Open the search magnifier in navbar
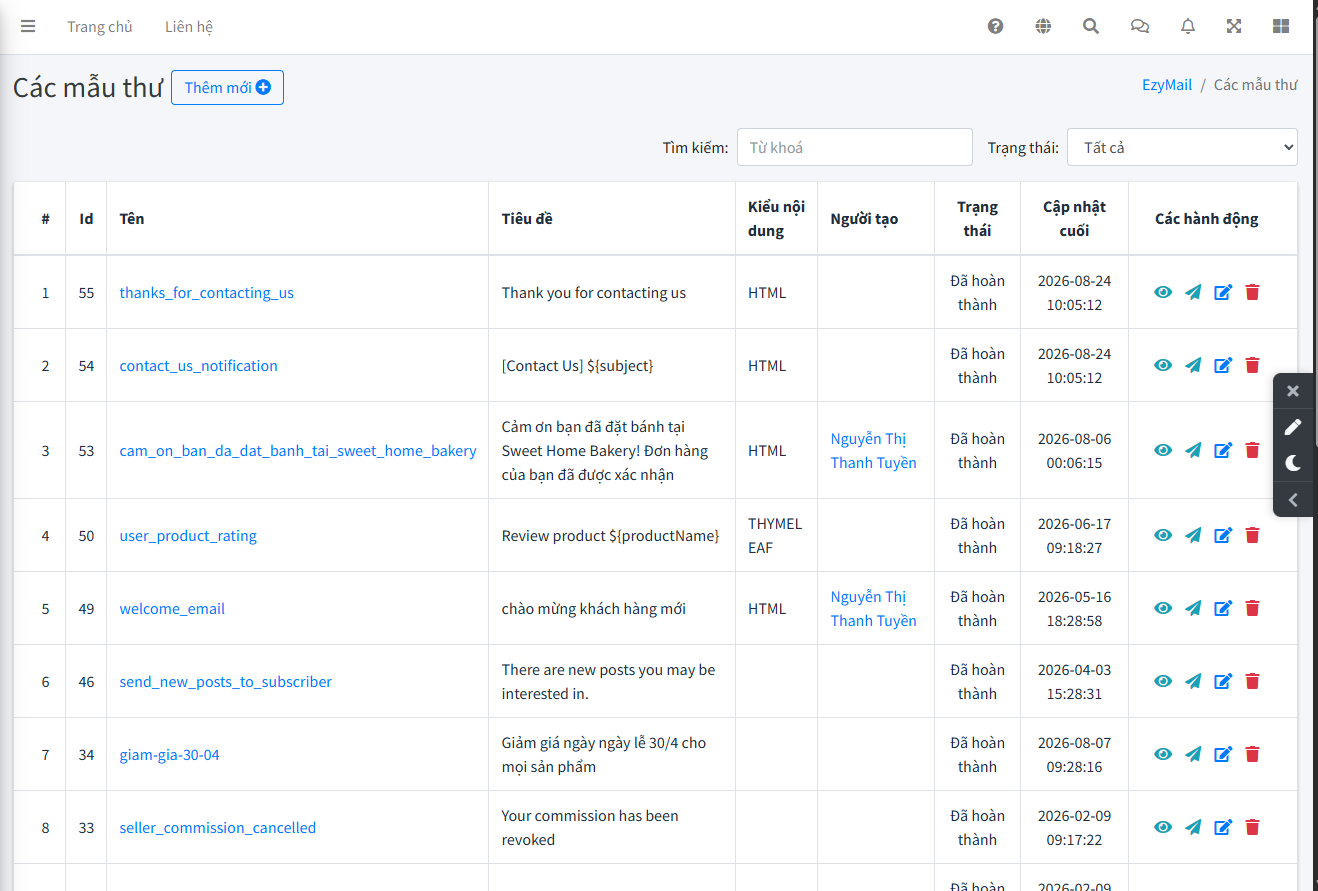The image size is (1318, 891). click(x=1091, y=27)
